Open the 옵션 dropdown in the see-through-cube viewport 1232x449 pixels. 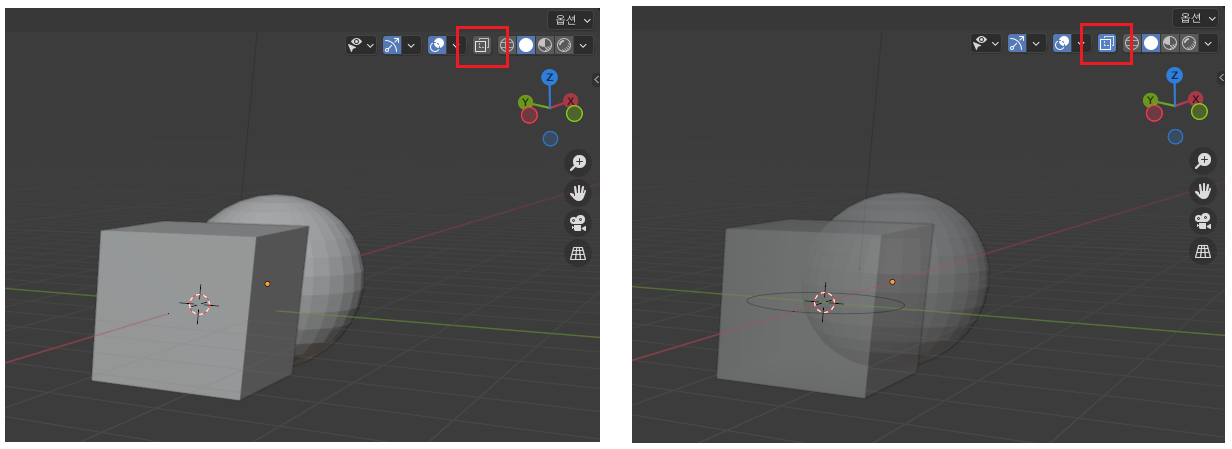tap(1196, 18)
